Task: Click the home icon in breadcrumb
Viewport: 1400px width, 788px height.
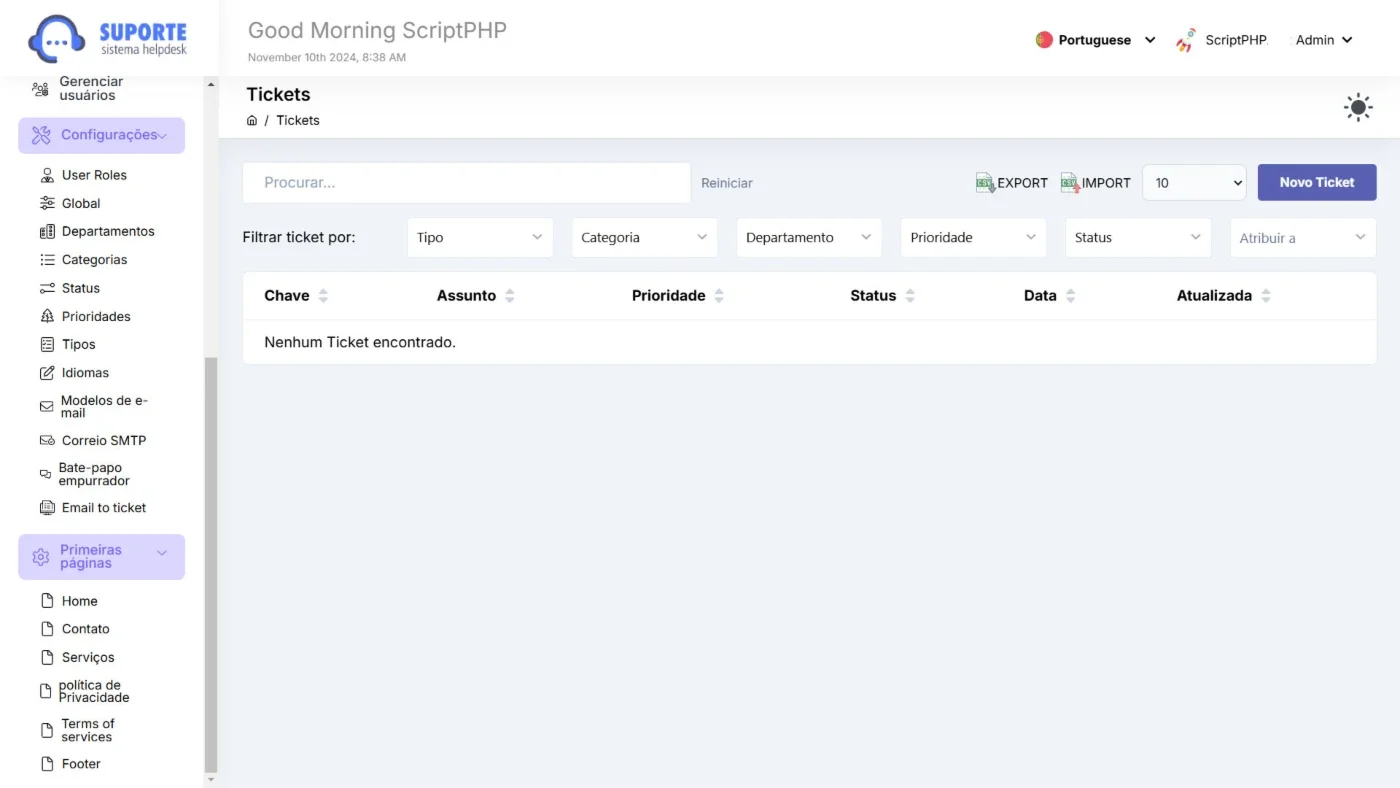Action: (252, 120)
